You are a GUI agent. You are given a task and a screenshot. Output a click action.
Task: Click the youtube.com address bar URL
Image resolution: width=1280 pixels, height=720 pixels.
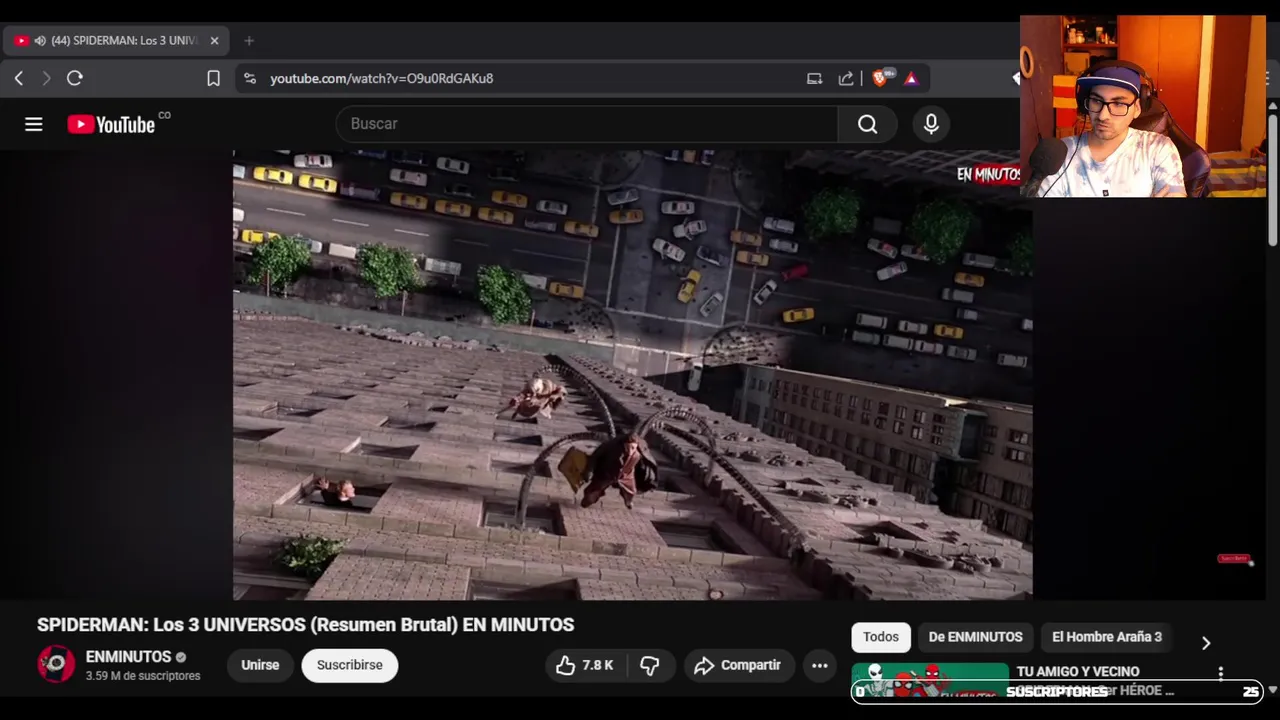point(381,78)
